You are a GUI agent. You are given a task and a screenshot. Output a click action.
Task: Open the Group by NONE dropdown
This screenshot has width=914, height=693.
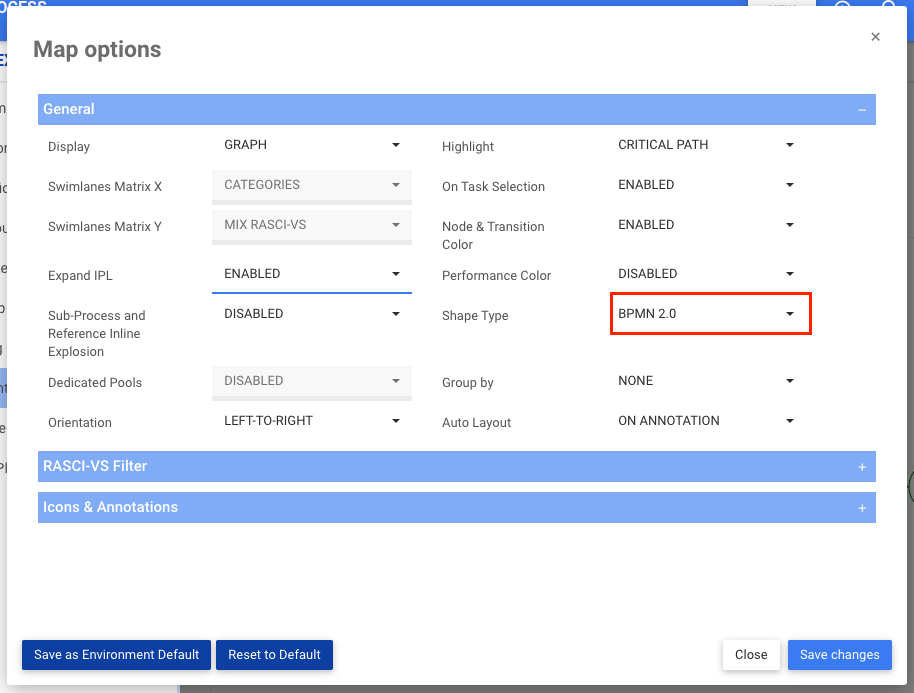706,381
